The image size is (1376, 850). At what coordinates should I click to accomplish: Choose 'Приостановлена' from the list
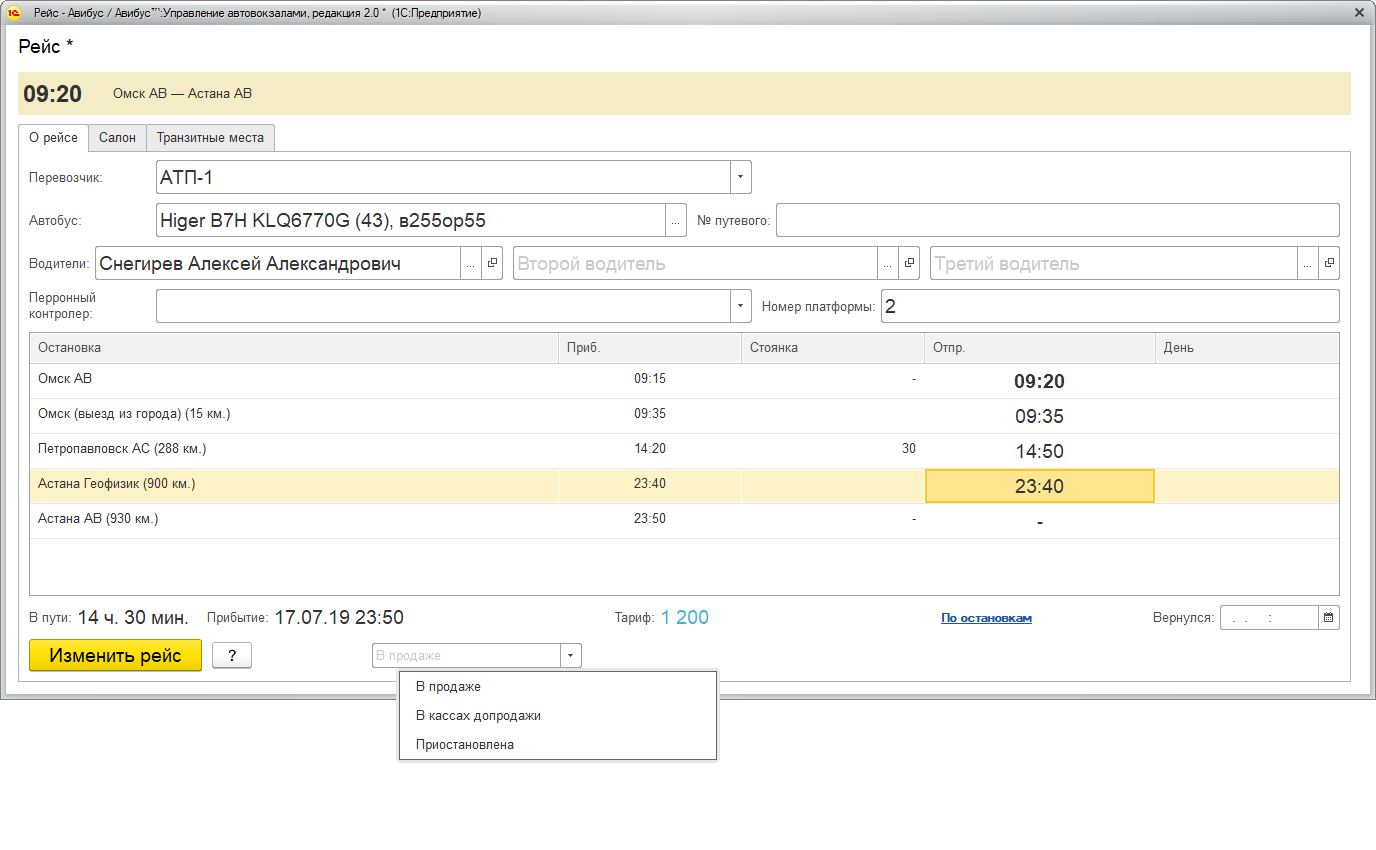464,745
